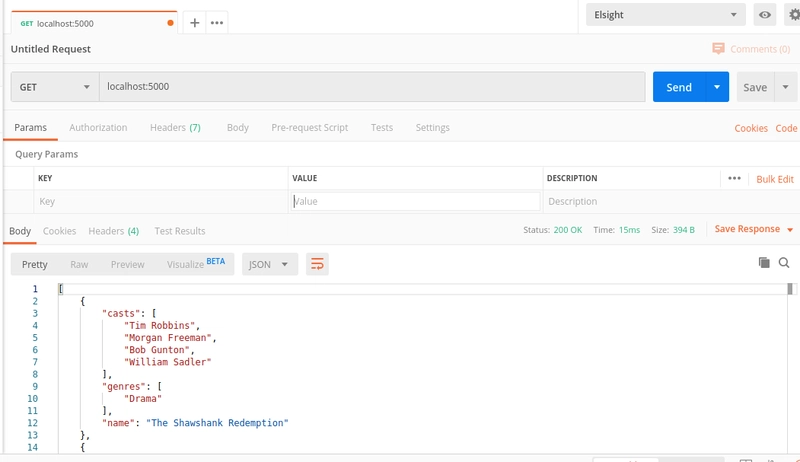Select the response Body tab
The width and height of the screenshot is (800, 462).
pos(20,231)
